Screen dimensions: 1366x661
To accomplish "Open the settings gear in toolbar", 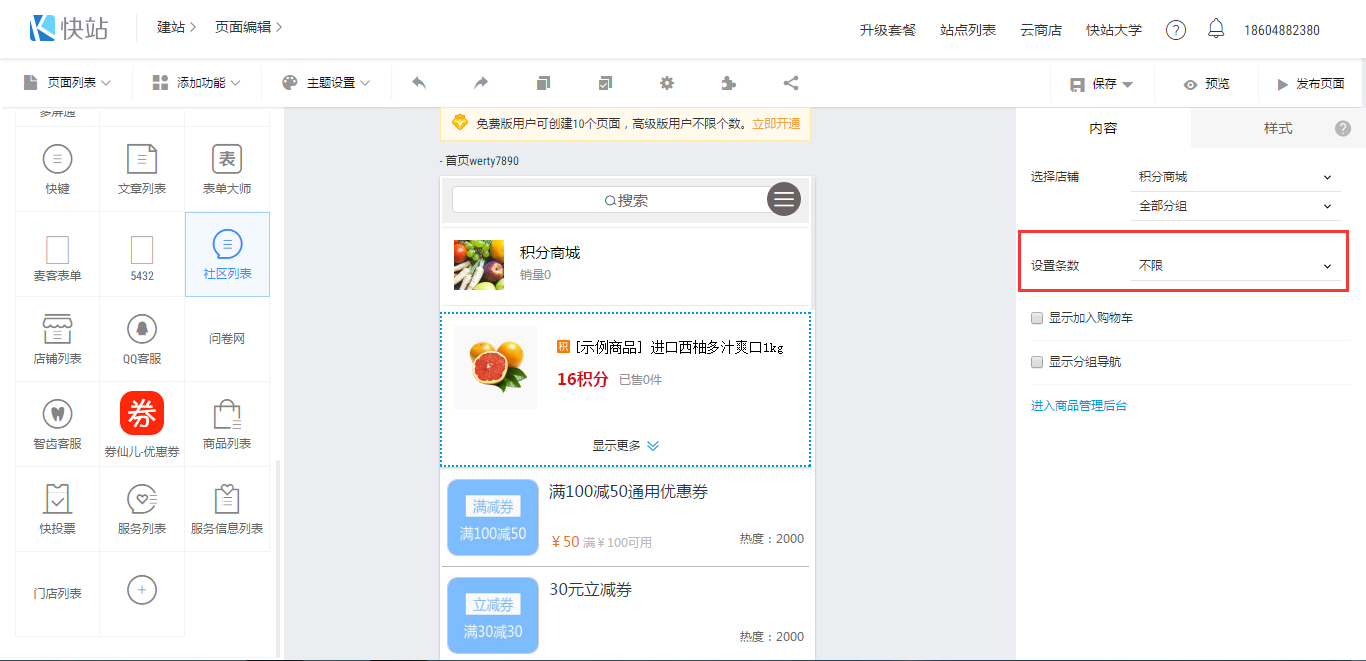I will point(667,83).
